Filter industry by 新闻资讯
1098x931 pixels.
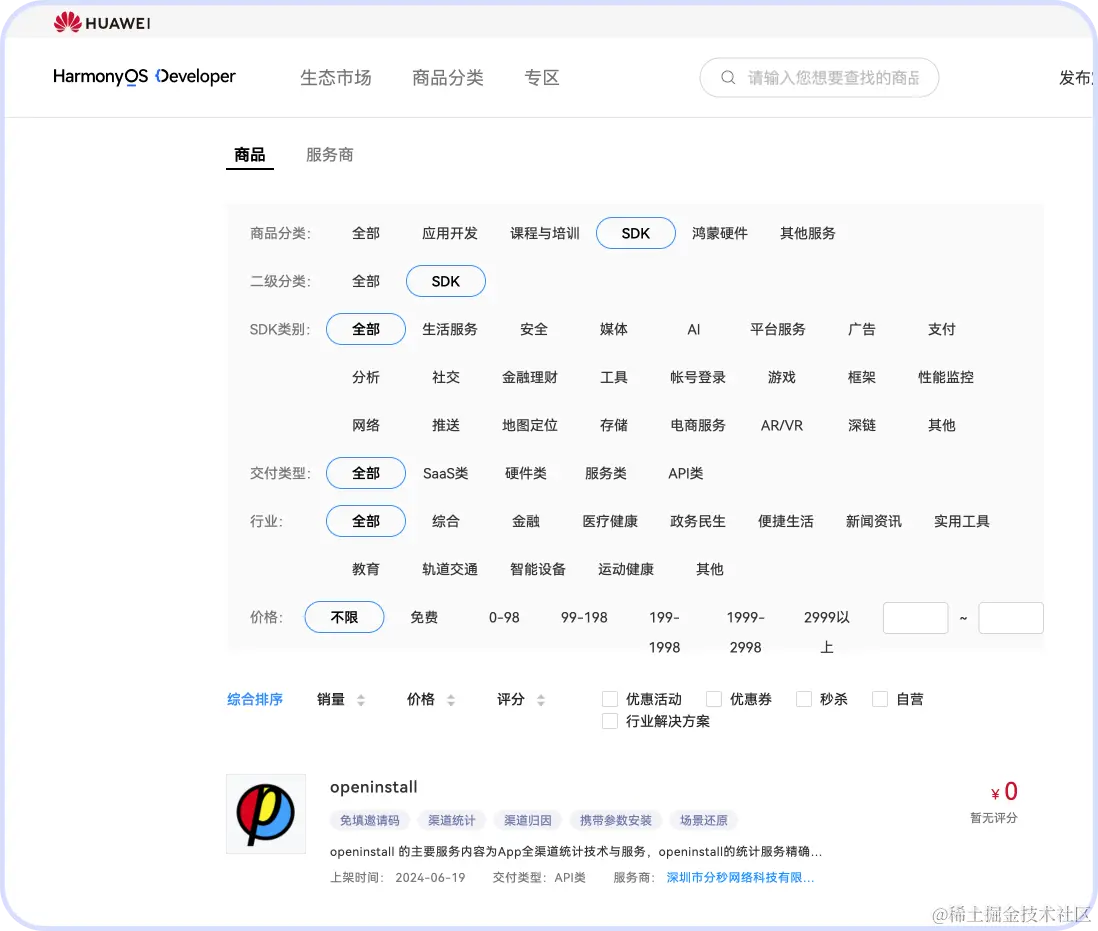point(874,522)
